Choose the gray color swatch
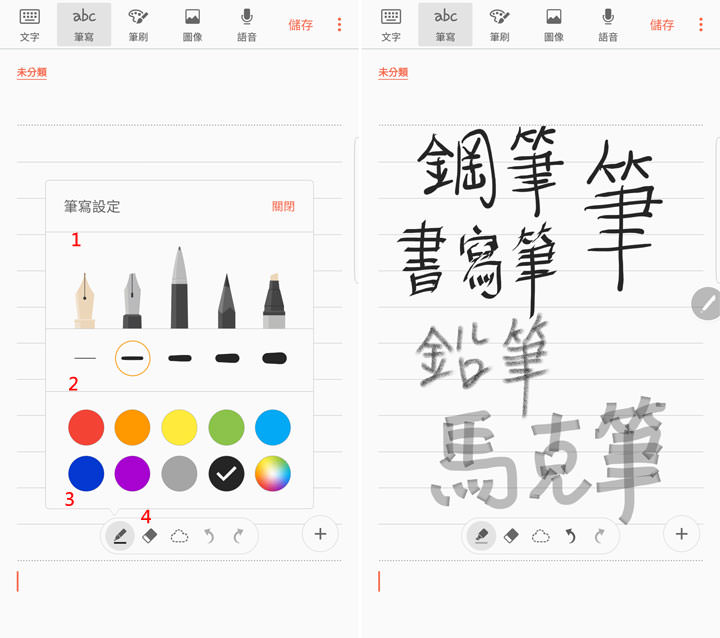 click(180, 474)
